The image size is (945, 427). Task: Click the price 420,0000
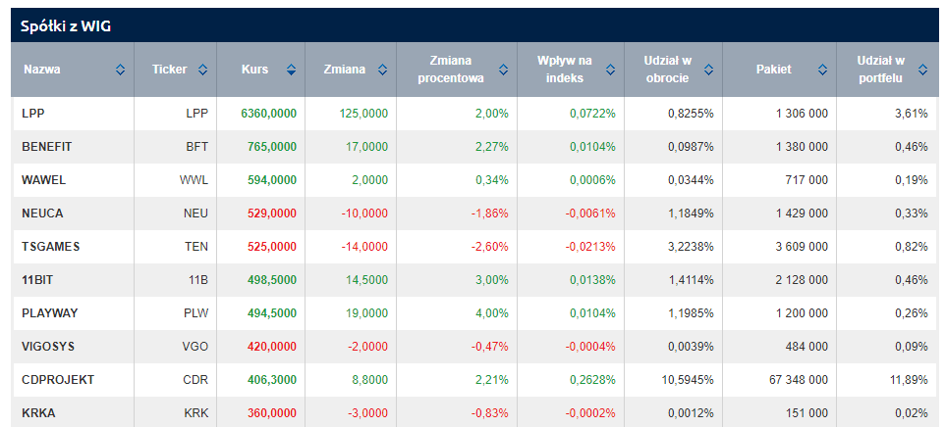coord(272,346)
